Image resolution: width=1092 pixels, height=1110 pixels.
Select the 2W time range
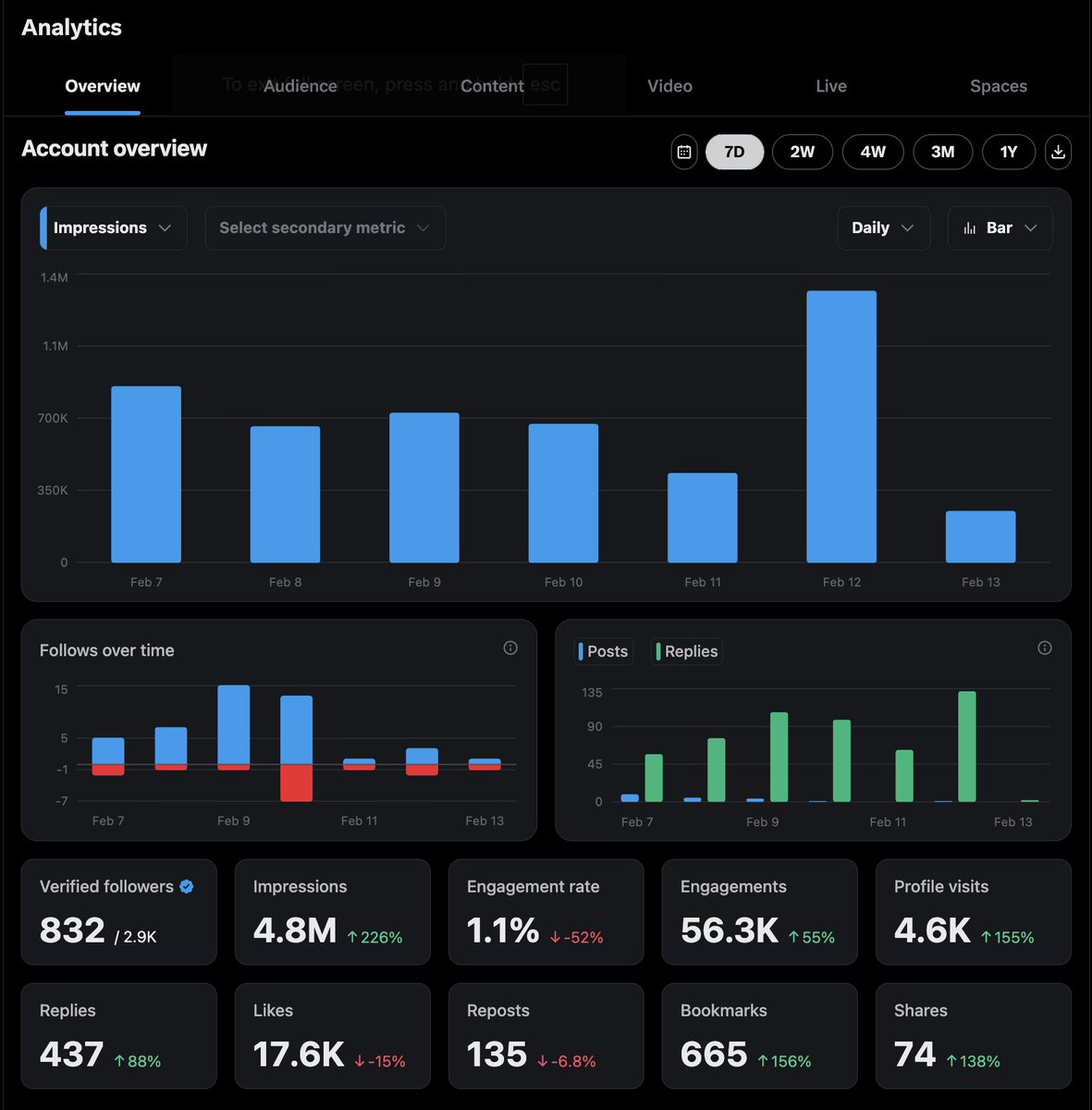click(x=803, y=152)
